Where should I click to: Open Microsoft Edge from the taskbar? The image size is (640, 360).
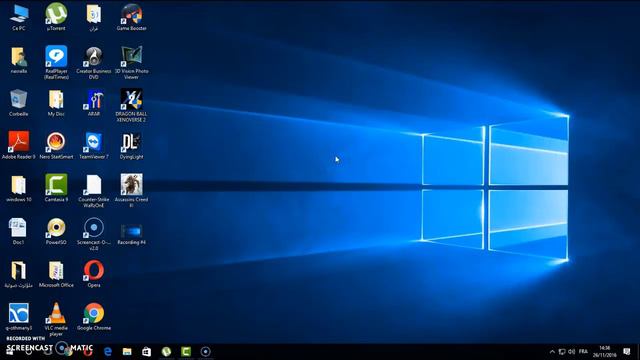click(108, 351)
